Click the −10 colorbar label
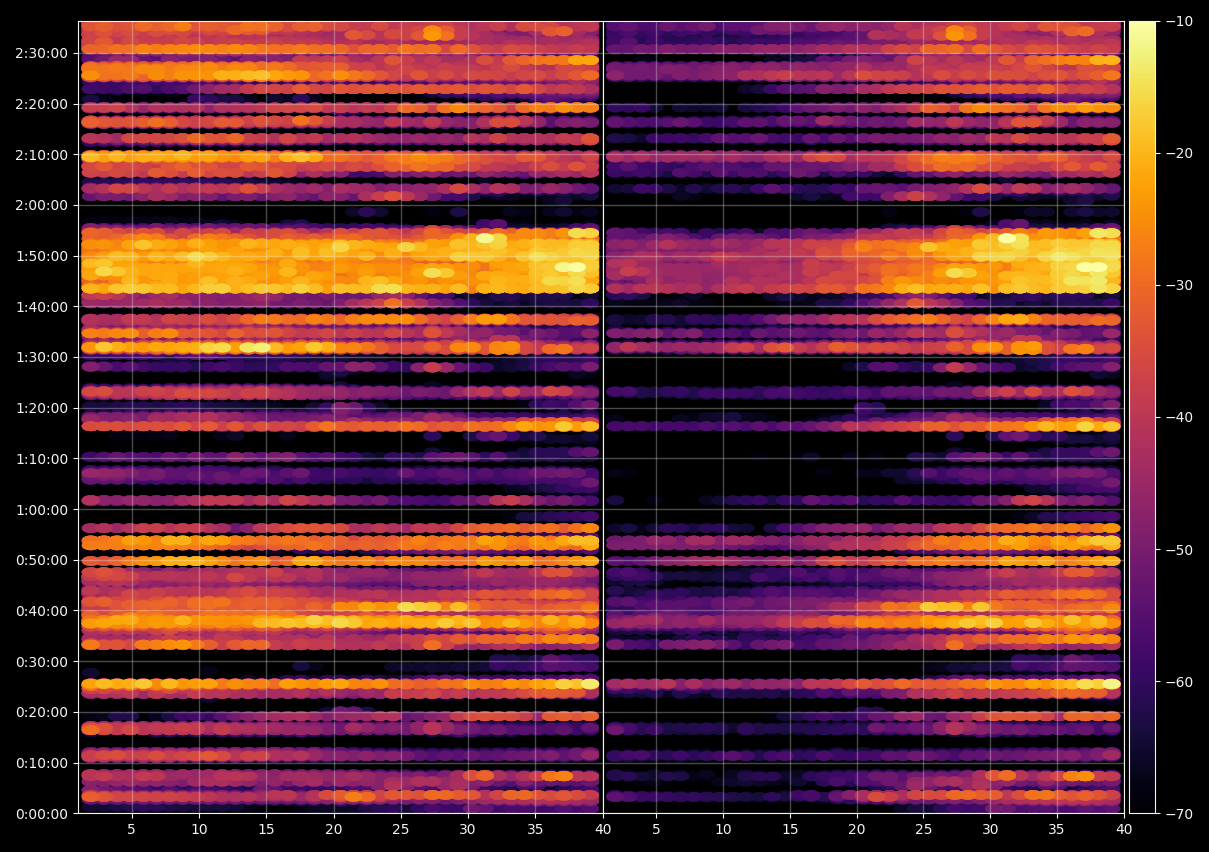 click(1178, 21)
